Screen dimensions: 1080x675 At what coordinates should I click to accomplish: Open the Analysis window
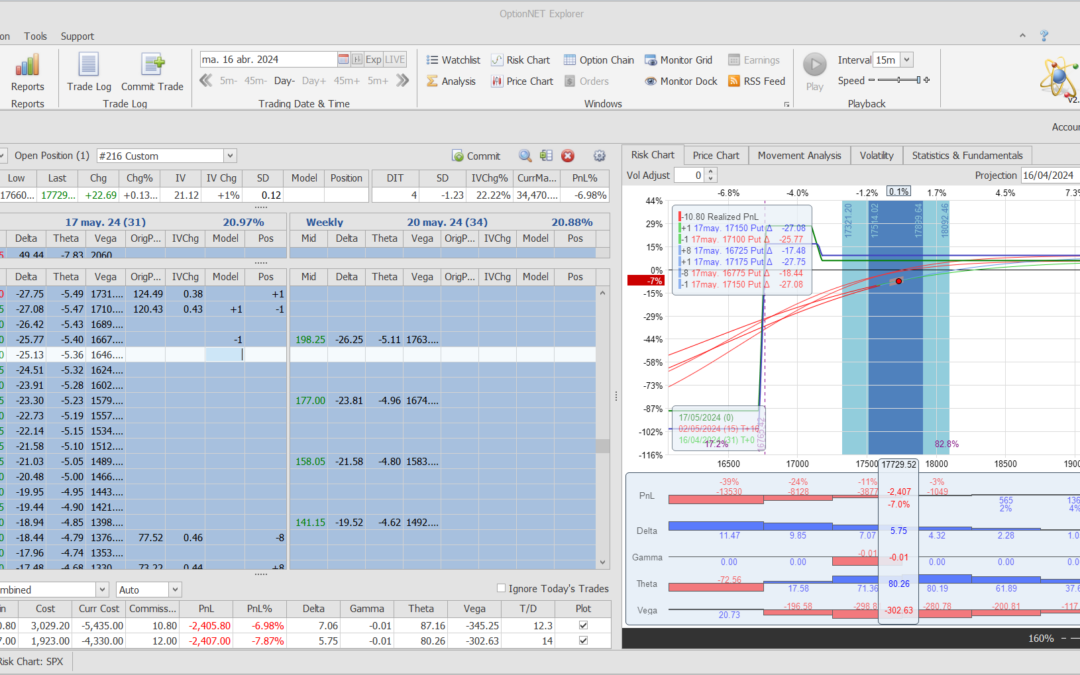coord(450,81)
